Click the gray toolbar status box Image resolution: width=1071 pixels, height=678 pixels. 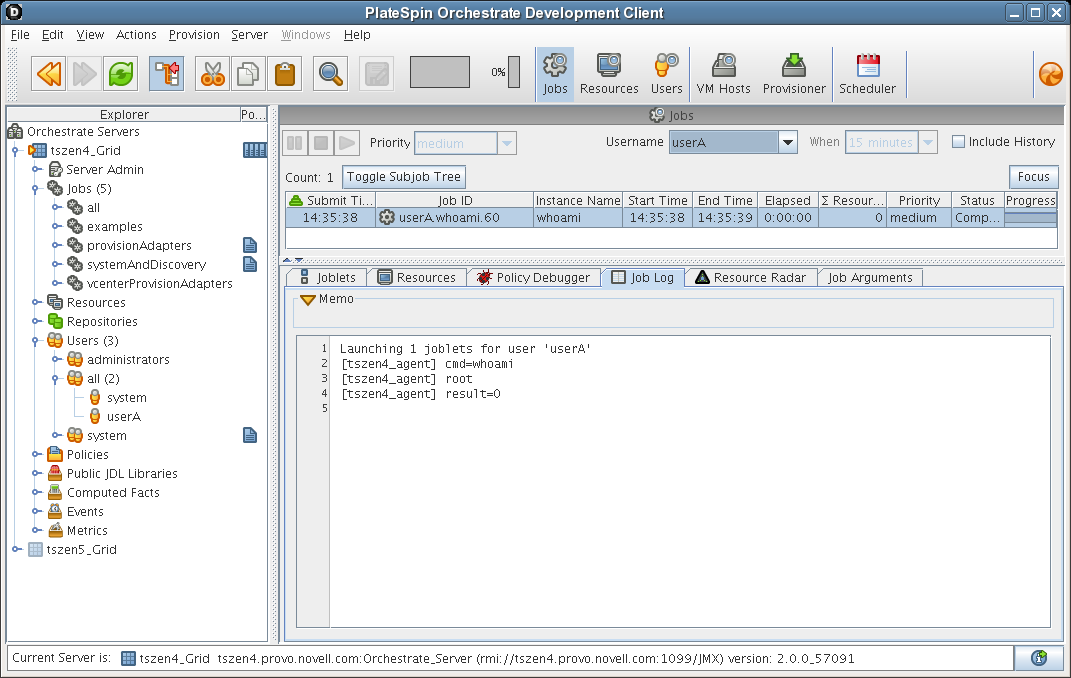click(439, 72)
